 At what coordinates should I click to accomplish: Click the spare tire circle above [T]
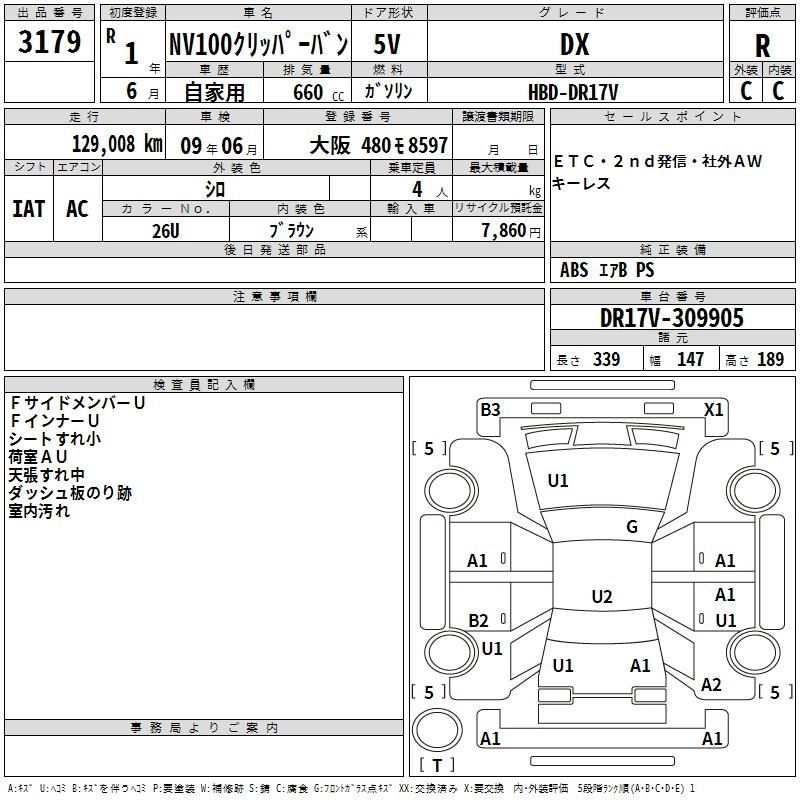click(x=437, y=729)
